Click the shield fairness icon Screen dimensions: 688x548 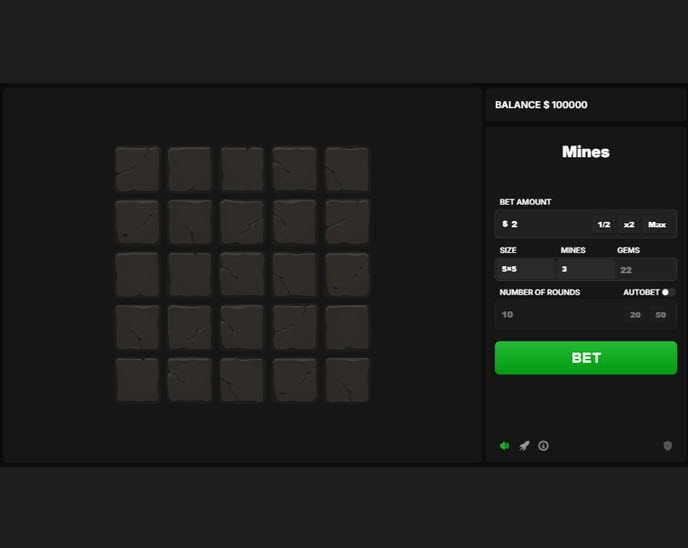(x=668, y=446)
